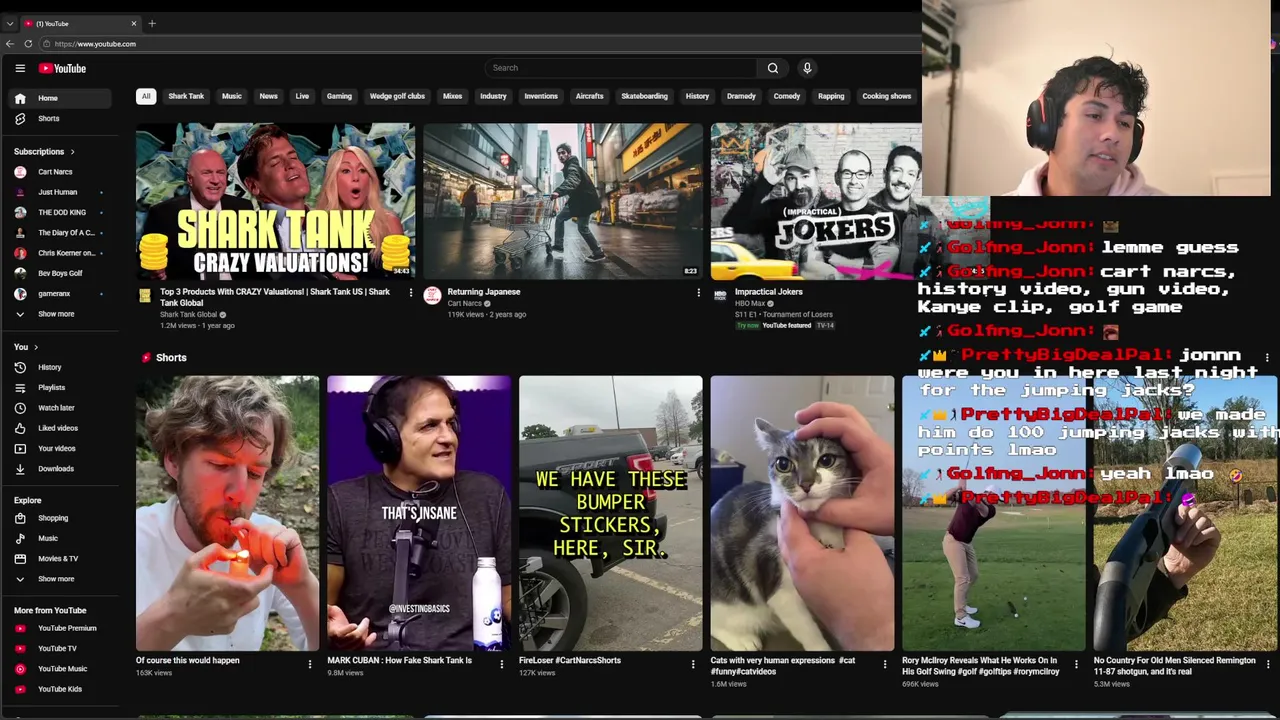Expand Show more under Explore

tap(61, 579)
